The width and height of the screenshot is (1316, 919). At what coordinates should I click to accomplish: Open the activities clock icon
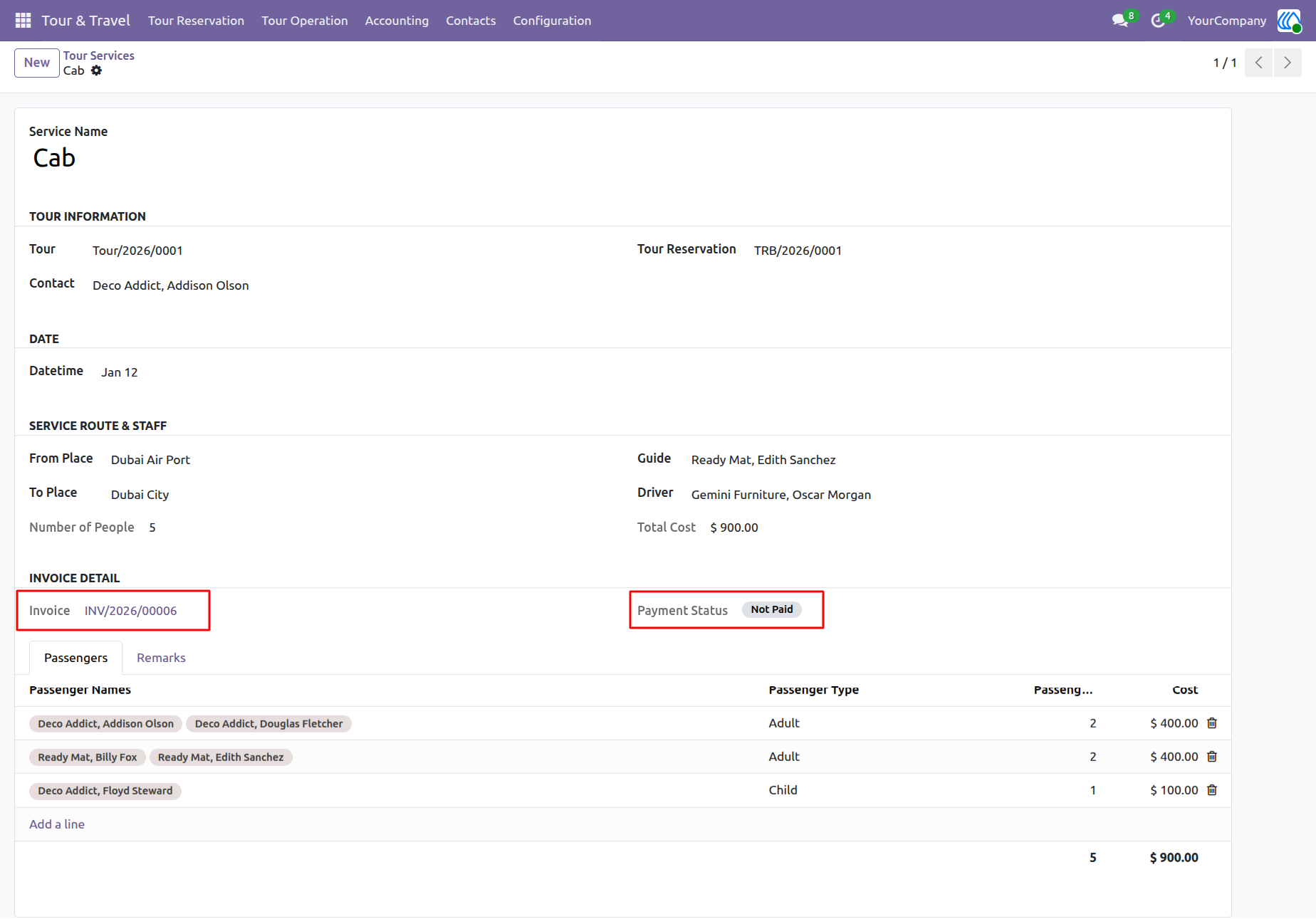click(x=1158, y=21)
